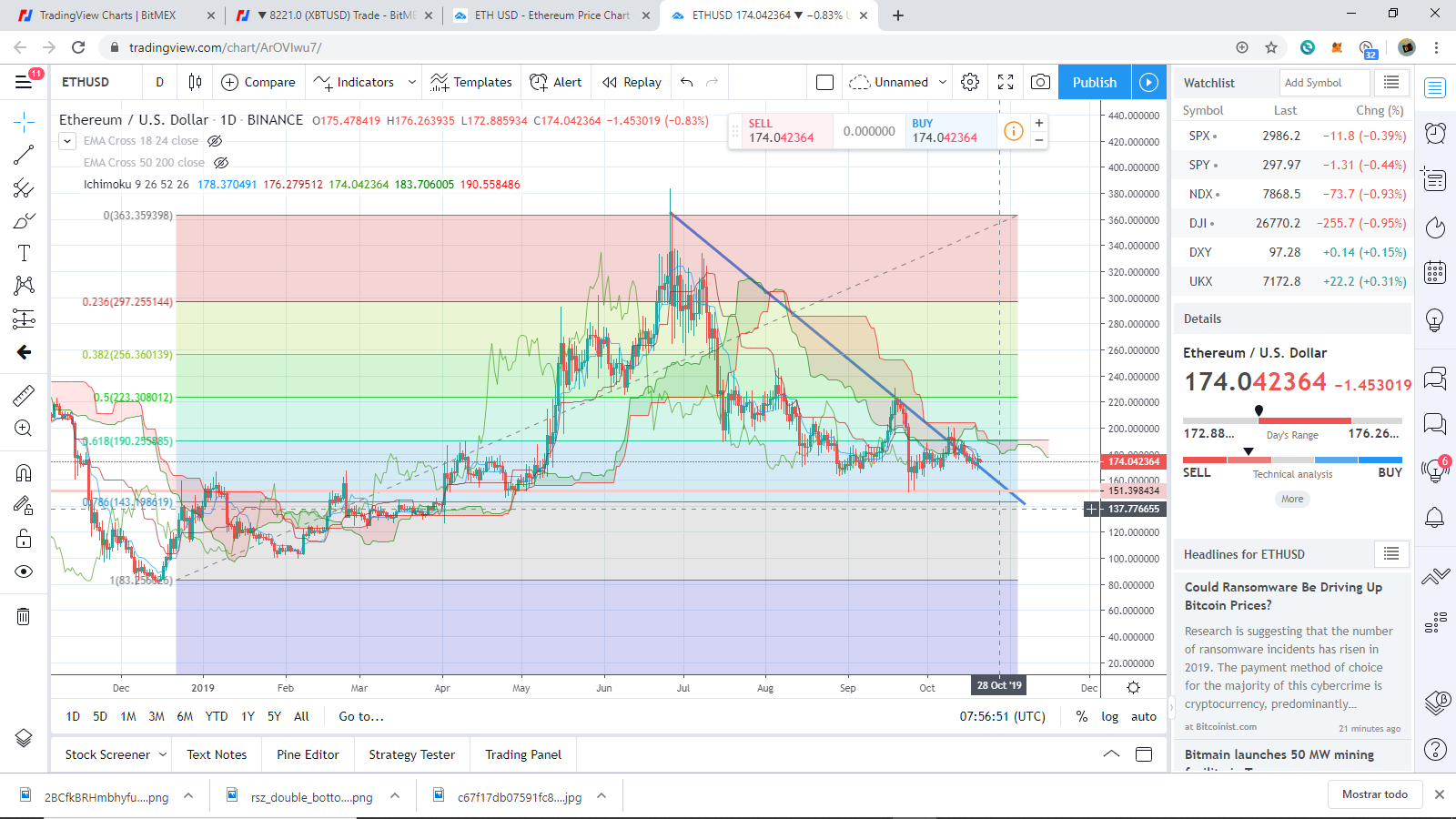Open the main hamburger menu
The width and height of the screenshot is (1456, 819).
[x=25, y=82]
